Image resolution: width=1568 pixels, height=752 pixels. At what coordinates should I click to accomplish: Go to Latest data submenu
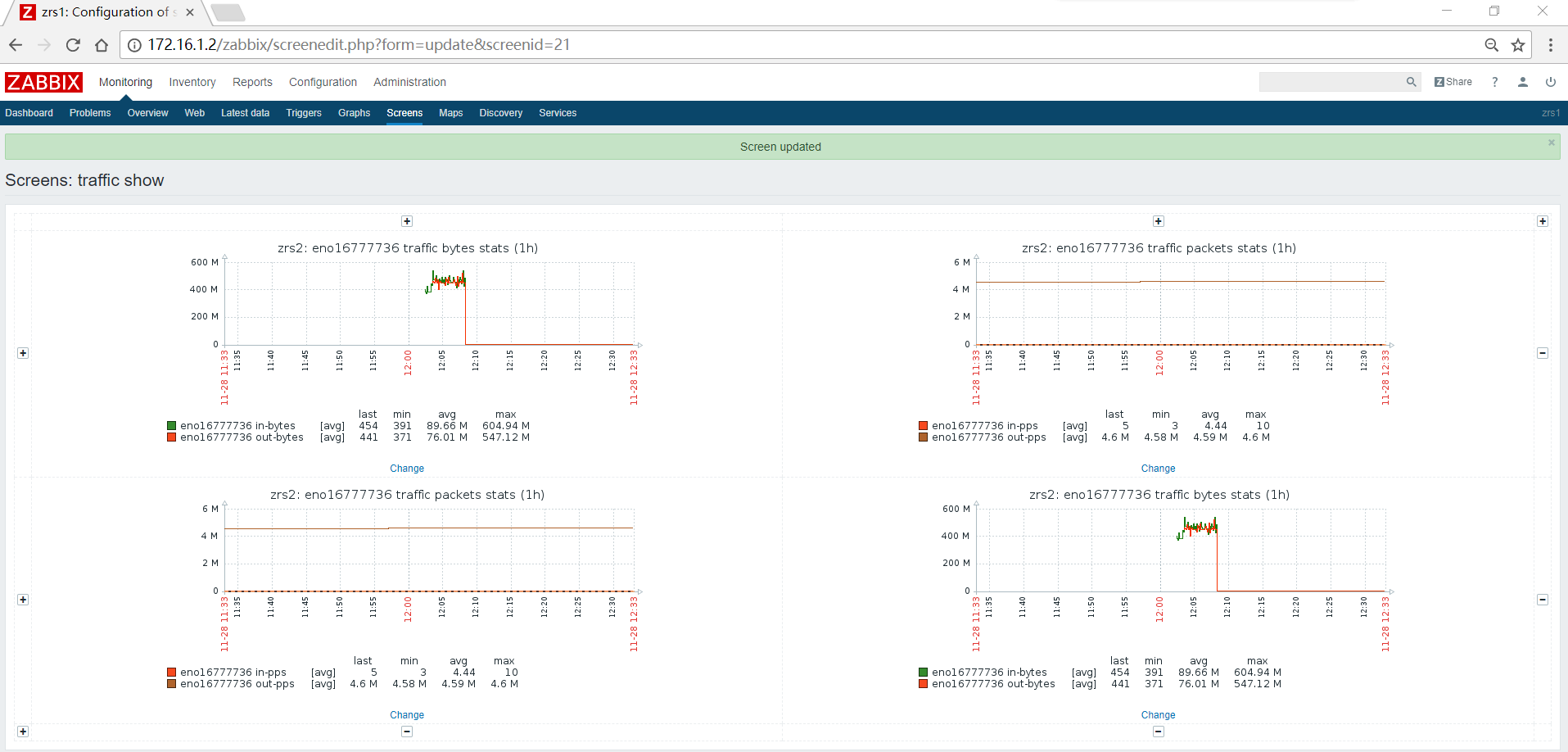pos(245,113)
